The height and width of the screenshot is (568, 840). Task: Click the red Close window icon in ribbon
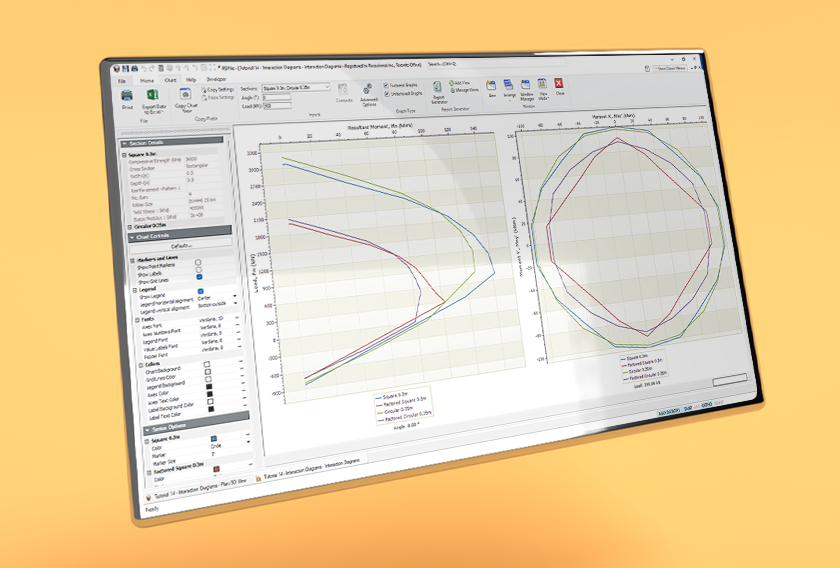(559, 83)
